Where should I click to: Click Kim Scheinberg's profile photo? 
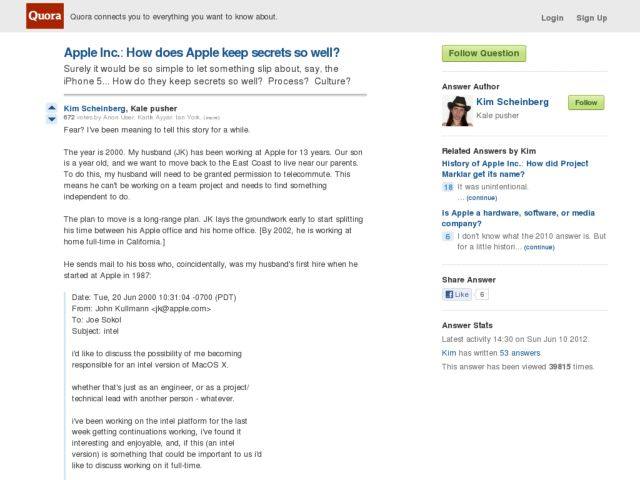[x=457, y=110]
